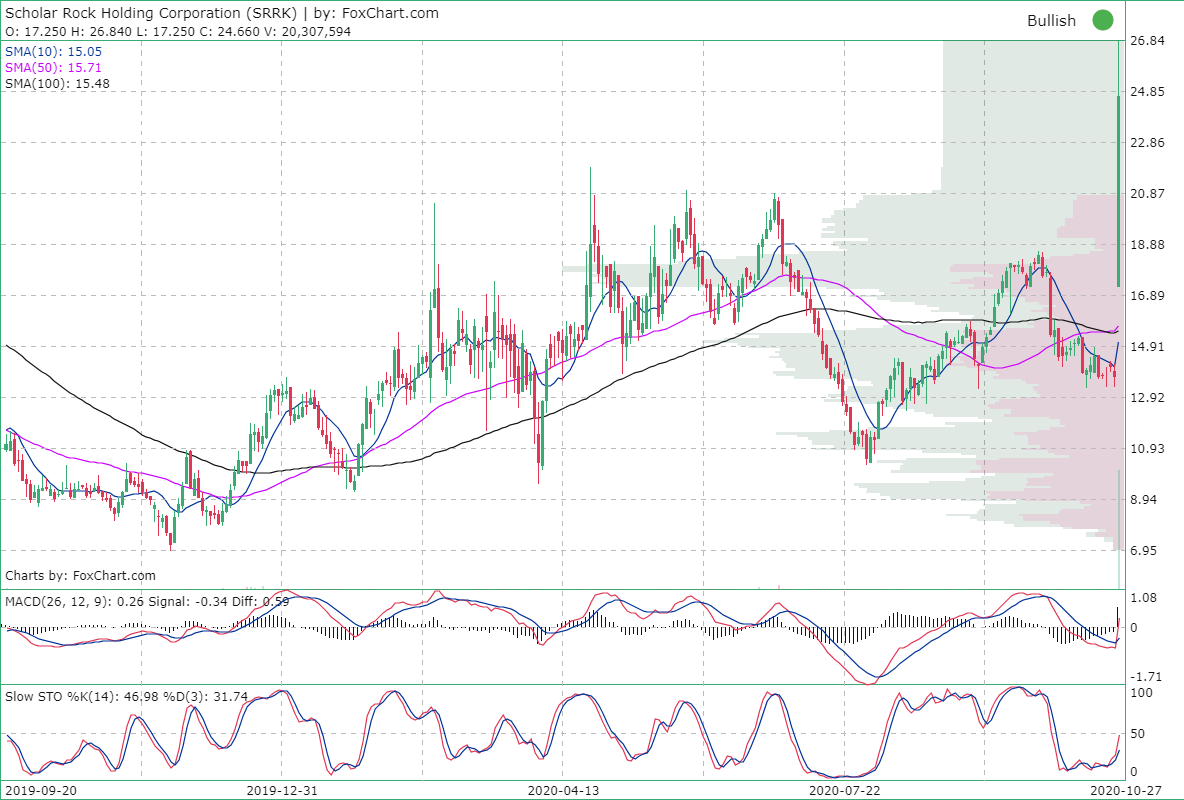Click the 20.87 price axis label
The image size is (1184, 800).
click(1147, 193)
